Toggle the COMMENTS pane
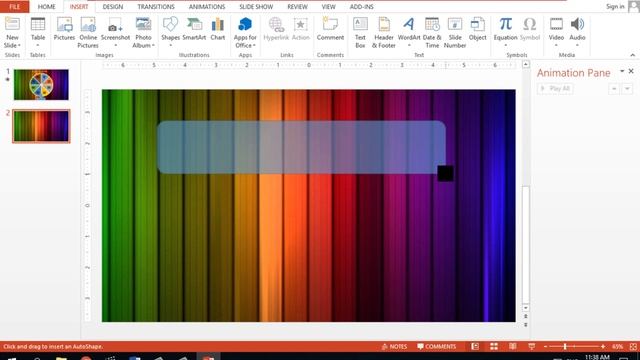The height and width of the screenshot is (360, 640). (436, 347)
